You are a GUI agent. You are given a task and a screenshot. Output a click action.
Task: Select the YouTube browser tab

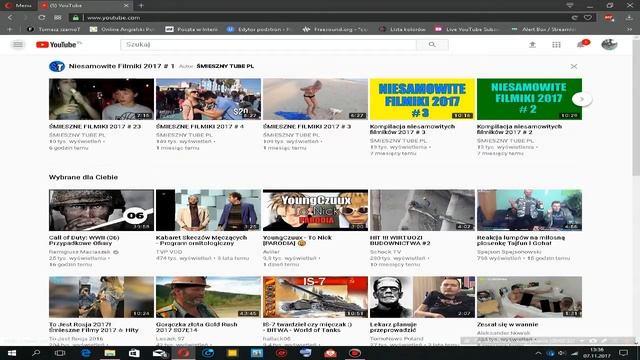[85, 6]
